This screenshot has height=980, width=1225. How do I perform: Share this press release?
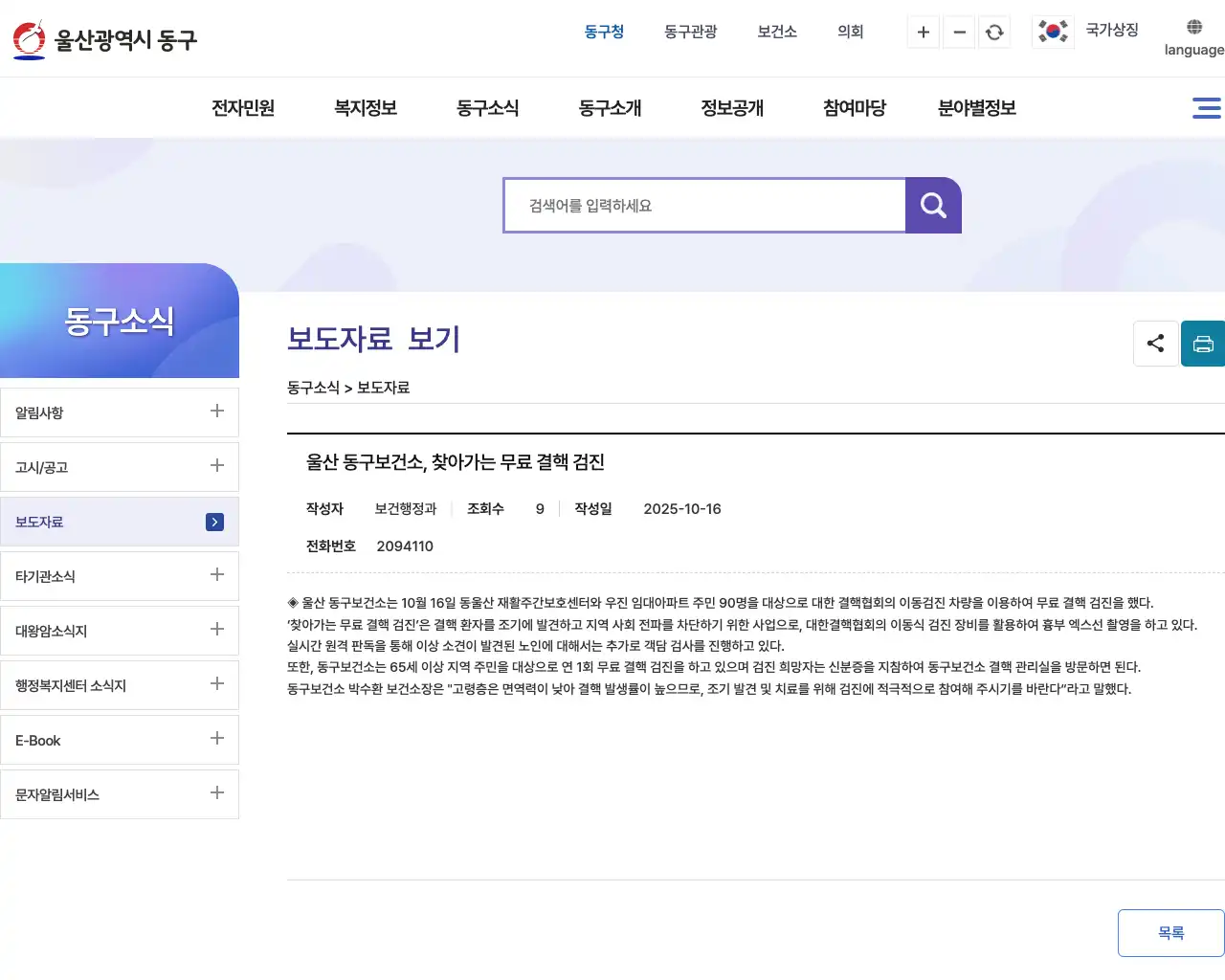coord(1155,344)
